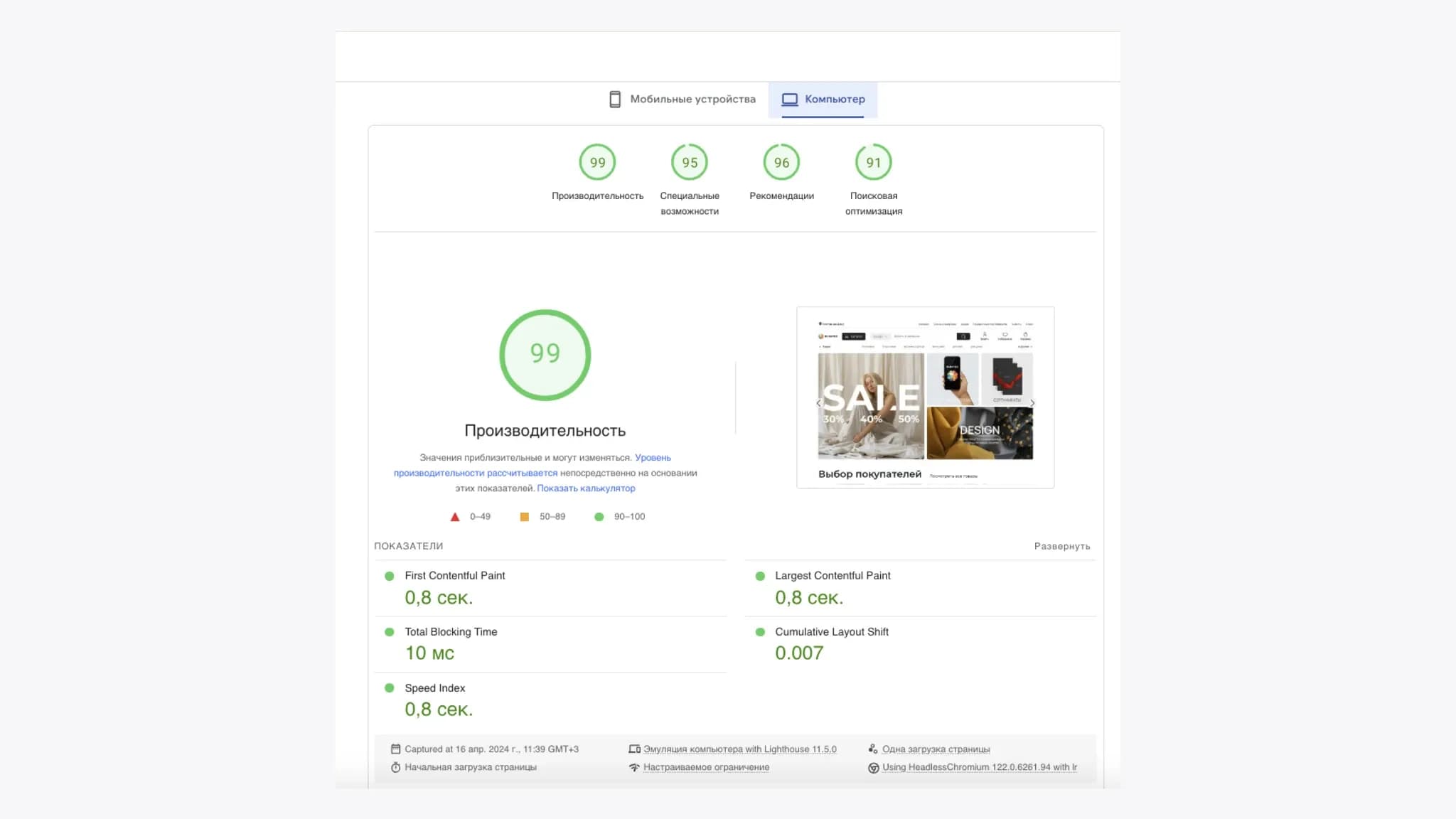Expand the Cumulative Layout Shift metric
Screen dimensions: 1456x819
[831, 632]
